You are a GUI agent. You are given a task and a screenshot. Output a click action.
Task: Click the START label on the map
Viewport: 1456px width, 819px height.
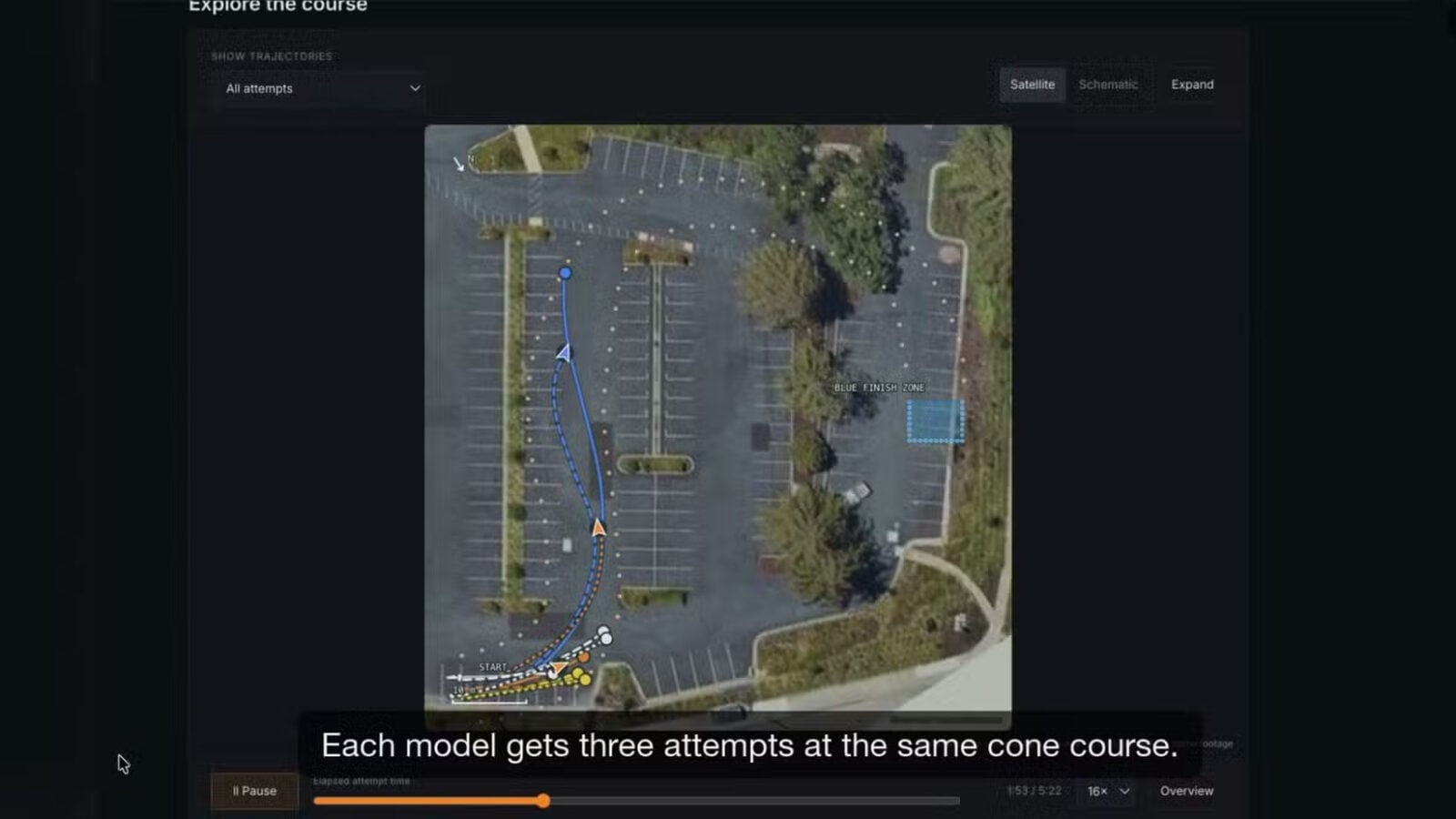pos(493,667)
